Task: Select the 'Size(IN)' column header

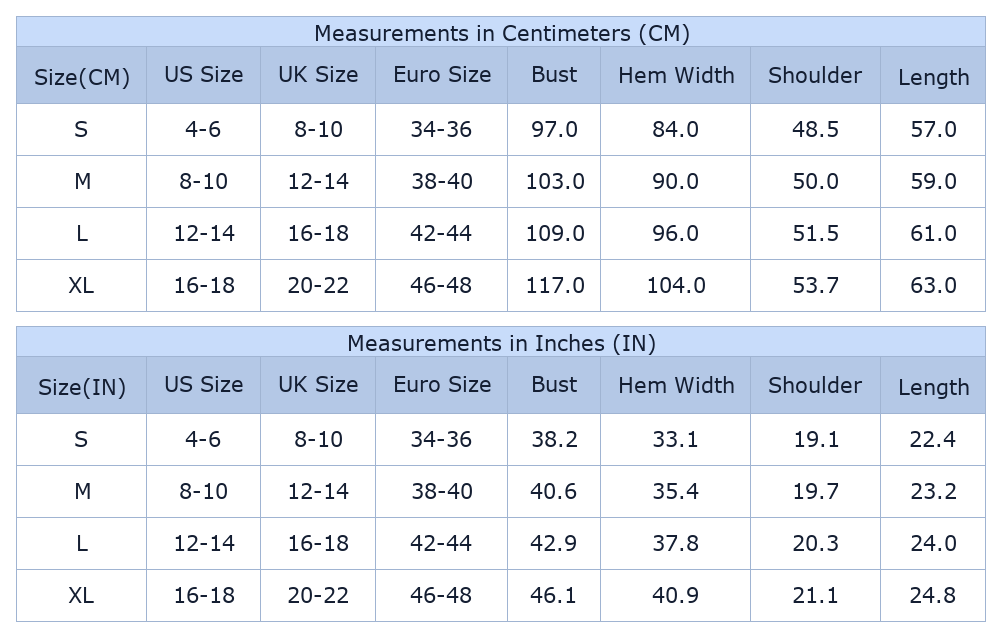Action: point(82,387)
